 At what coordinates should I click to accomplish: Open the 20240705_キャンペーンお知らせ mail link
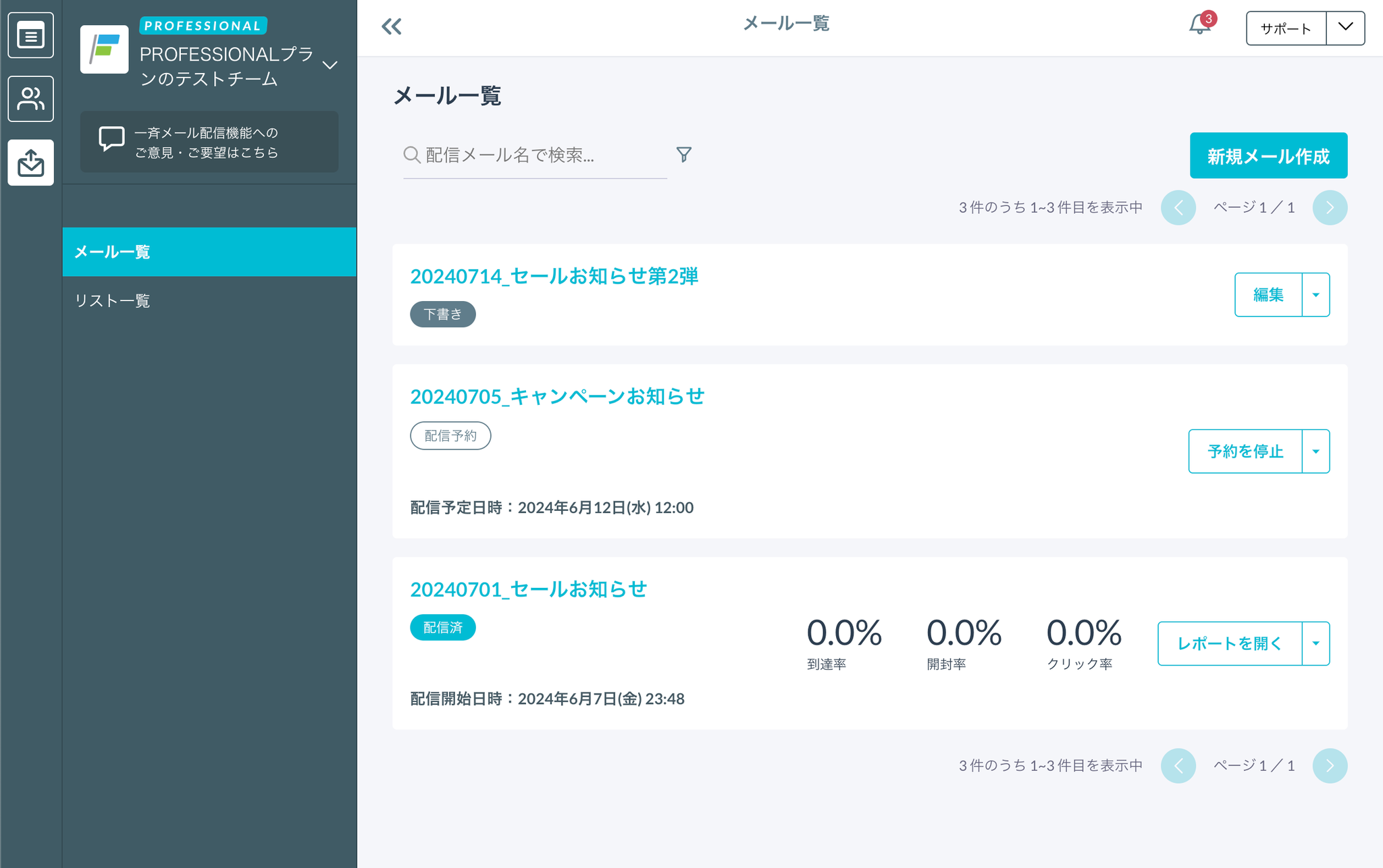click(x=557, y=396)
